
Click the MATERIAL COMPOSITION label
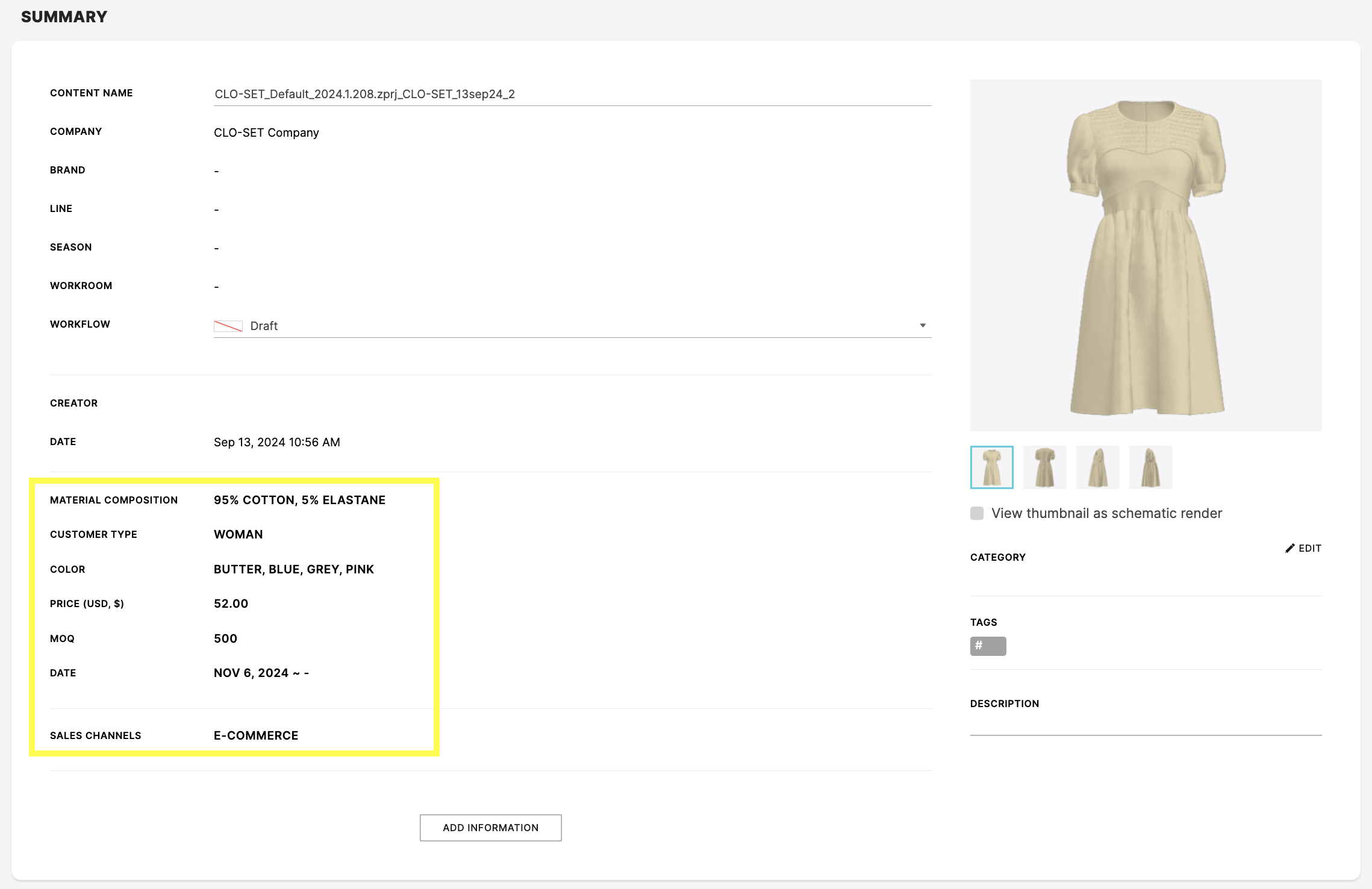[114, 500]
